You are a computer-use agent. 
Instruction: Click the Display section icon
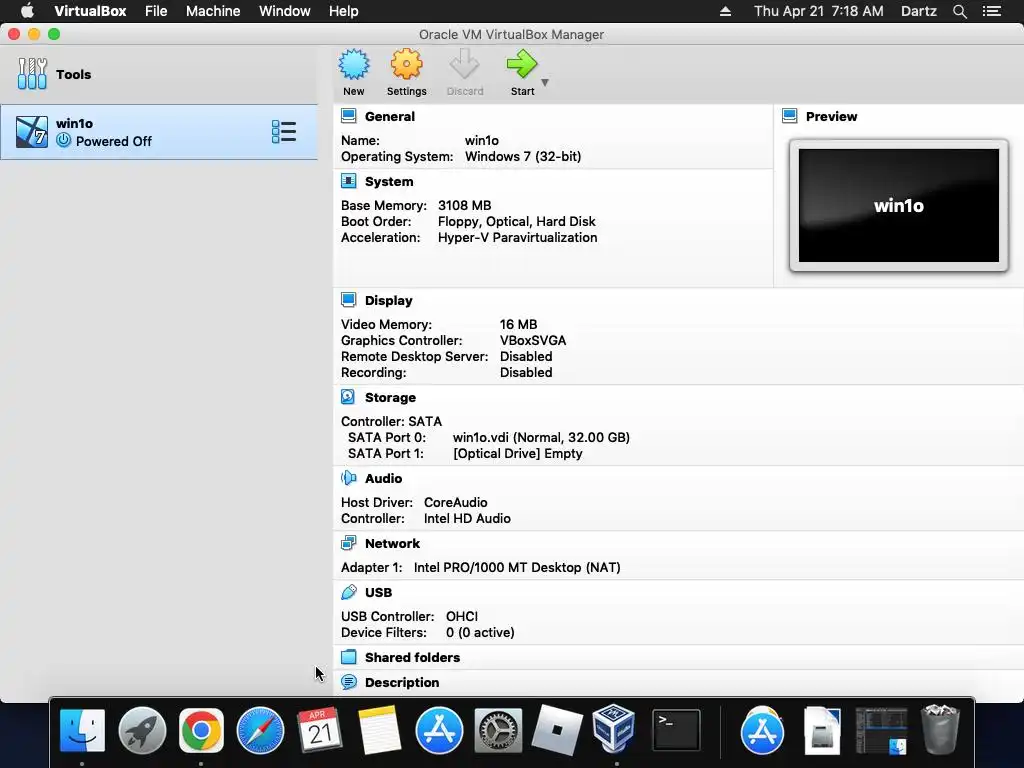click(x=349, y=300)
